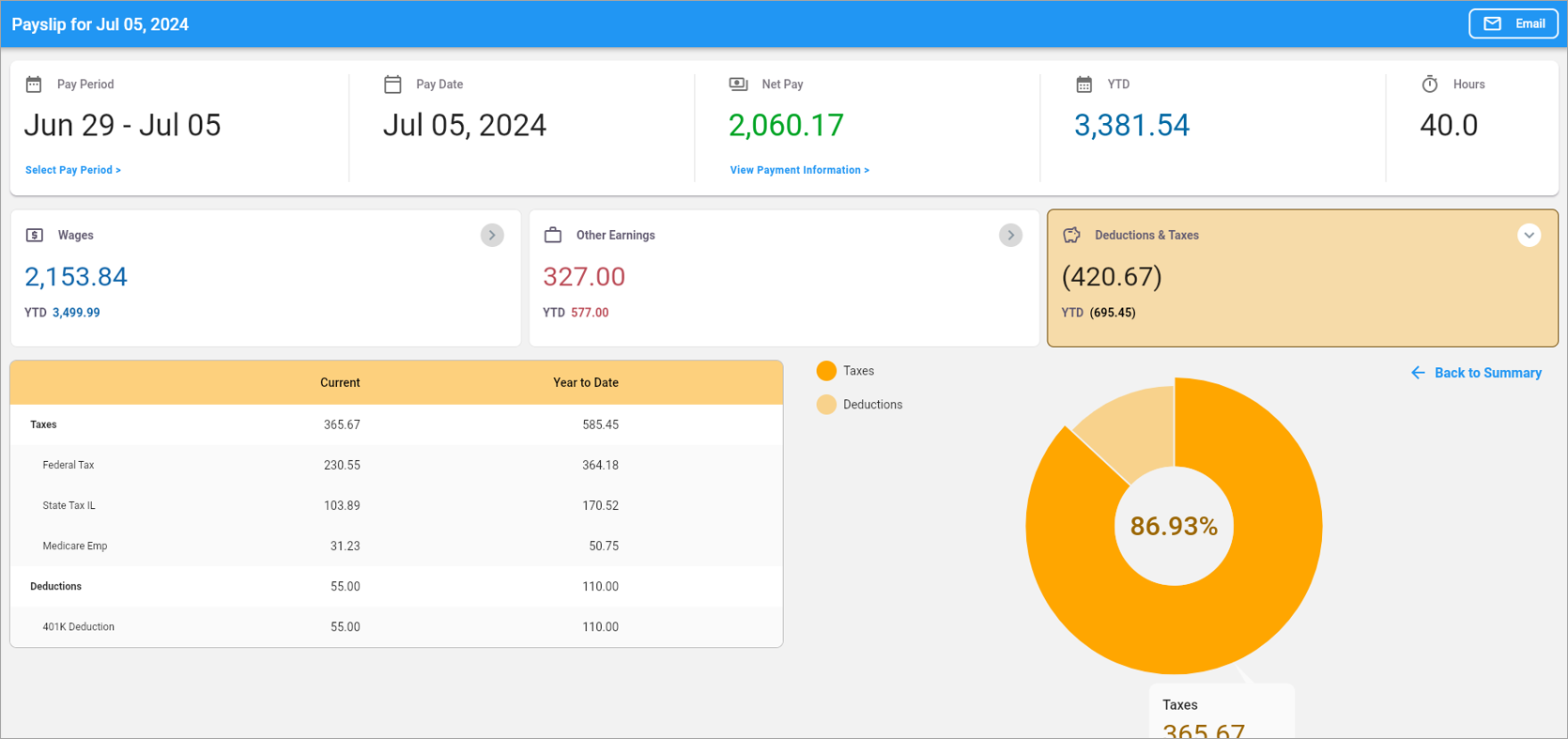Click the Hours stopwatch icon
The image size is (1568, 739).
[x=1430, y=85]
